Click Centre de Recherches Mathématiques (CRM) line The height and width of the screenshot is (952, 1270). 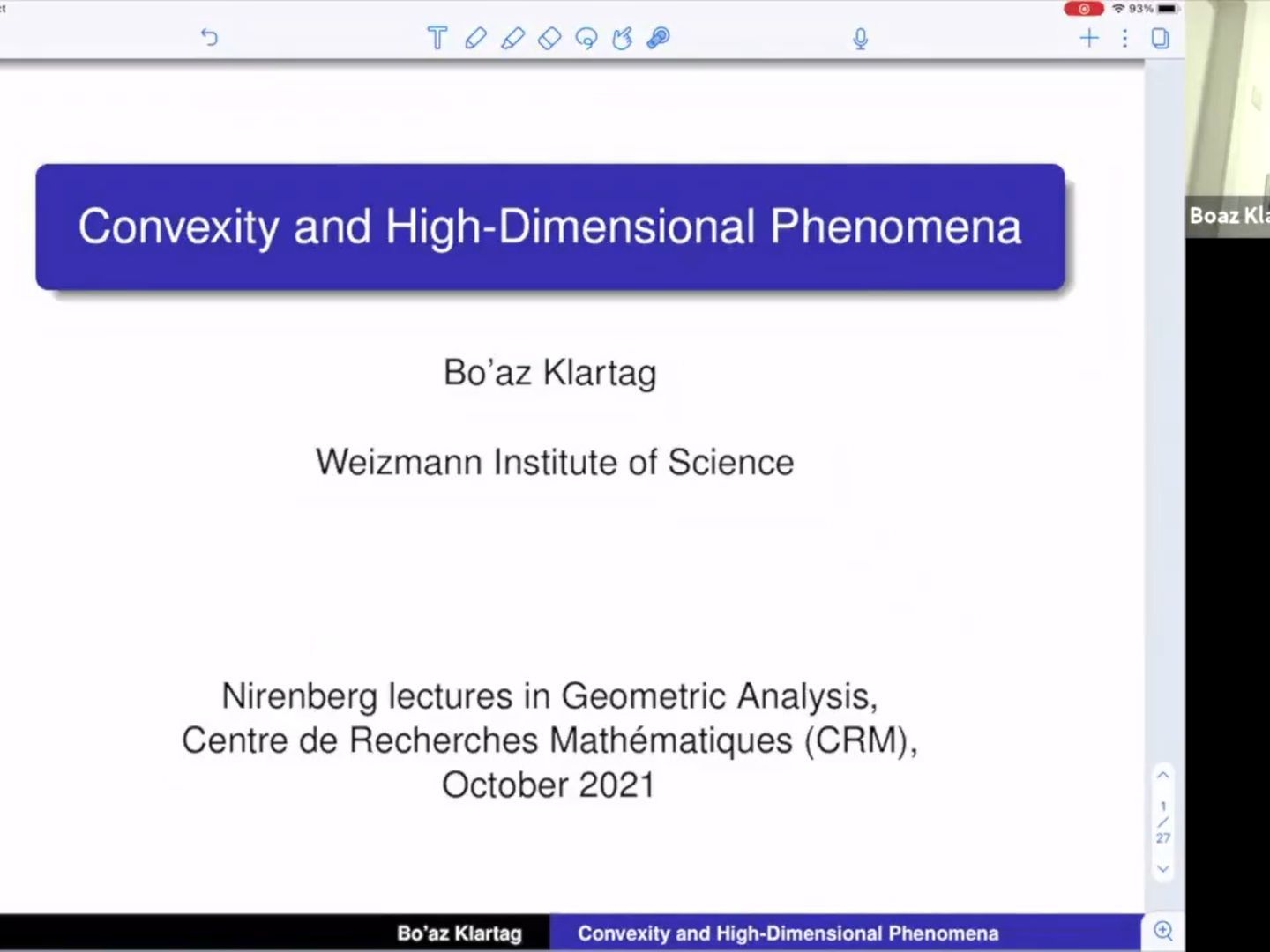[549, 740]
